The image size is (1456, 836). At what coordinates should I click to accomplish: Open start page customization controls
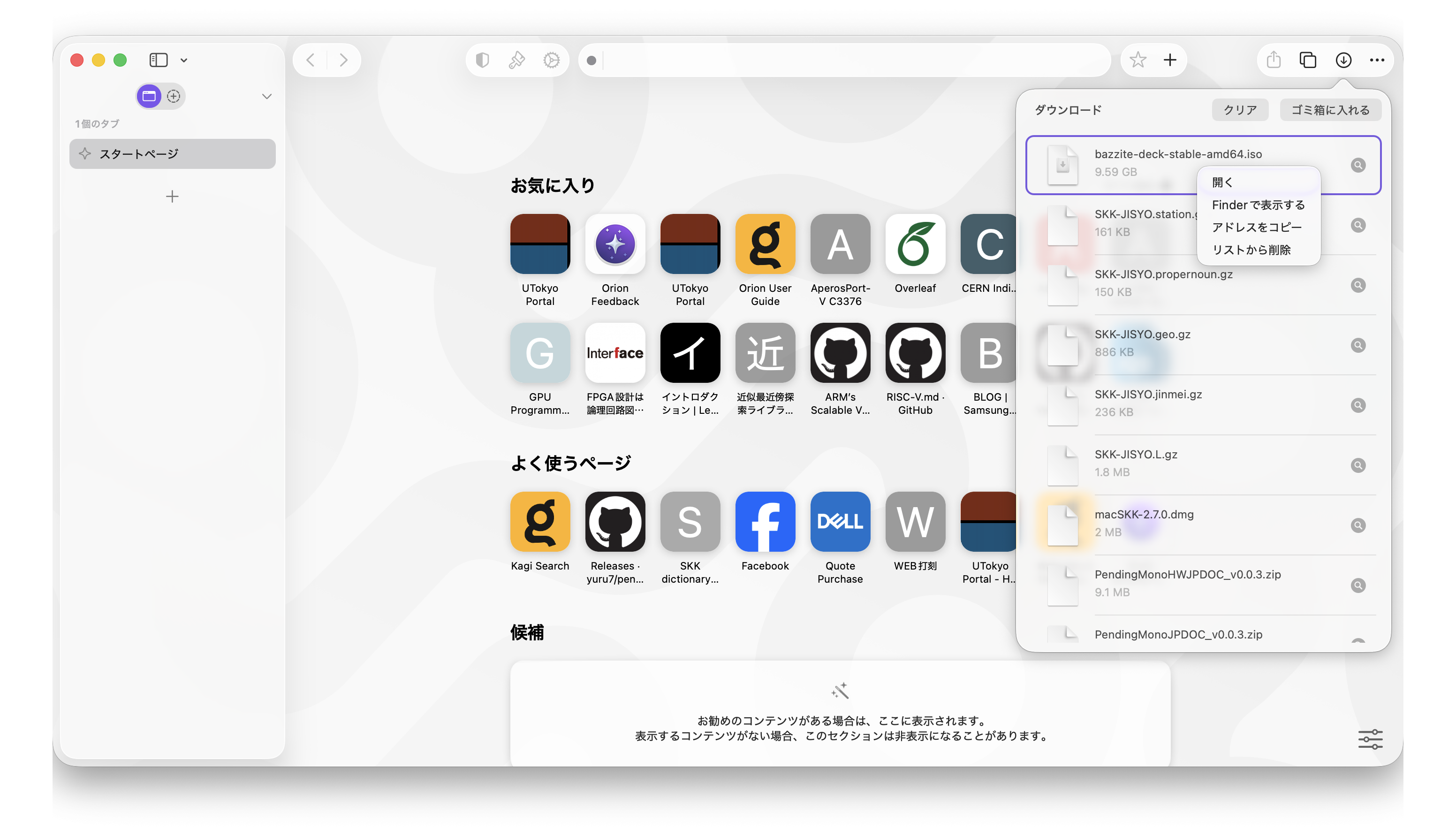1371,739
